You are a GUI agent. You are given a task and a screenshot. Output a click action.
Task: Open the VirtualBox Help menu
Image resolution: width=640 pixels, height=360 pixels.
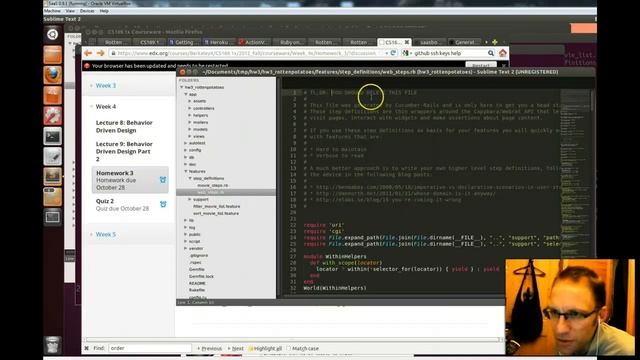[104, 11]
